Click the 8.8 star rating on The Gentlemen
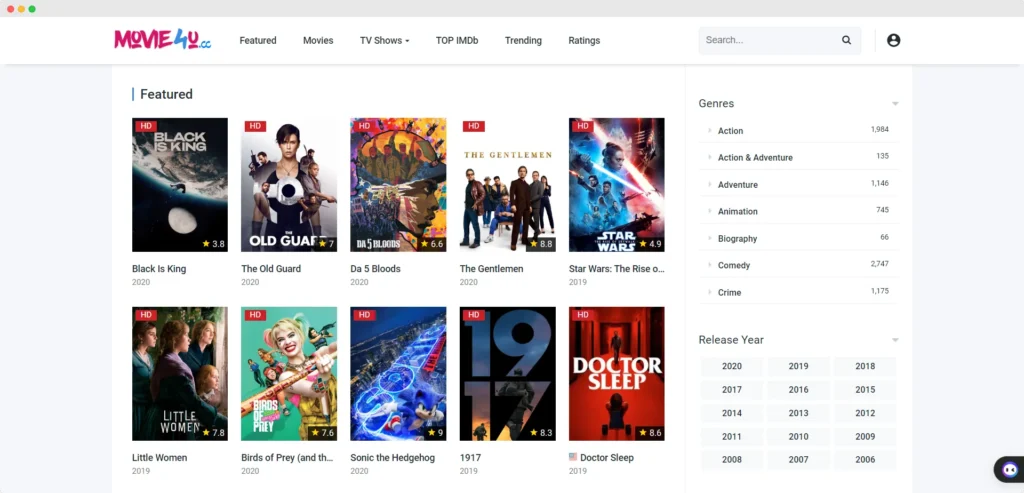Image resolution: width=1024 pixels, height=493 pixels. point(541,244)
